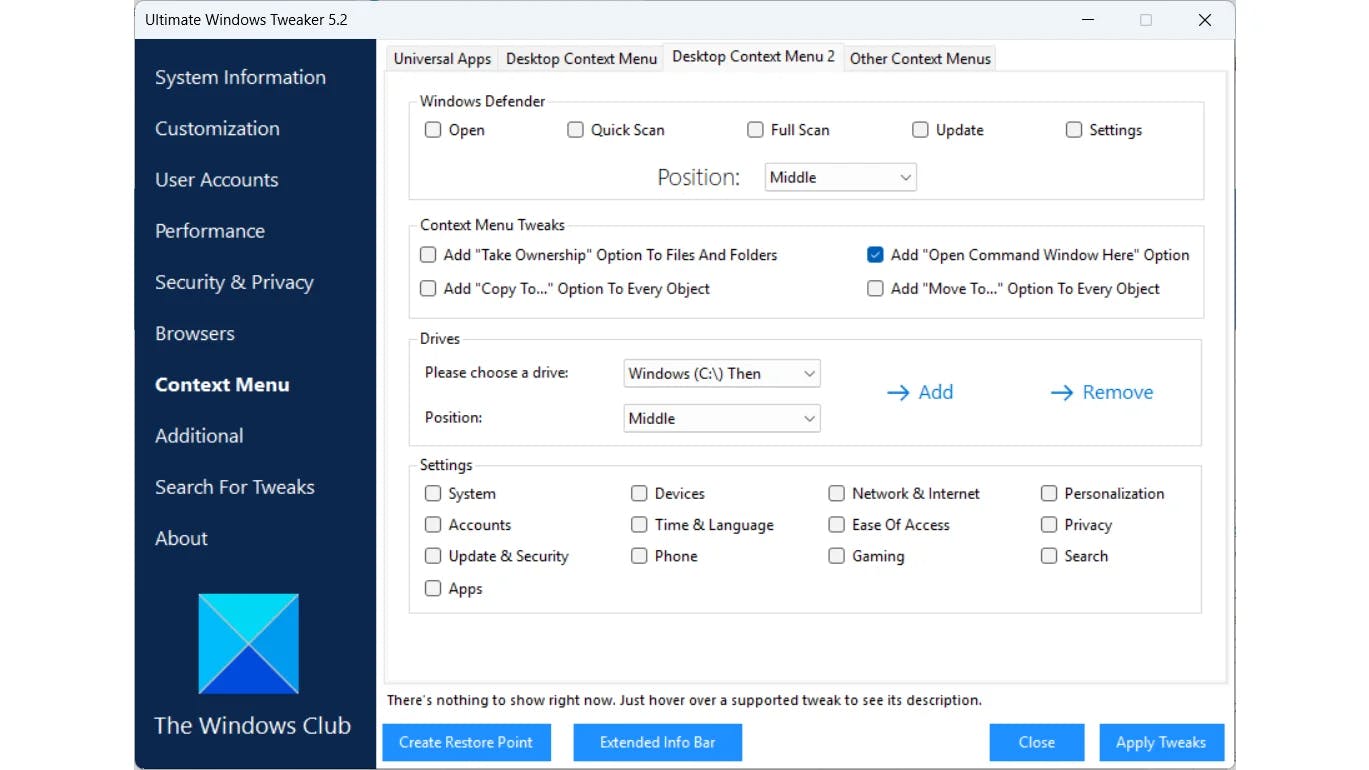Check the Apps settings checkbox
Image resolution: width=1369 pixels, height=770 pixels.
tap(433, 589)
